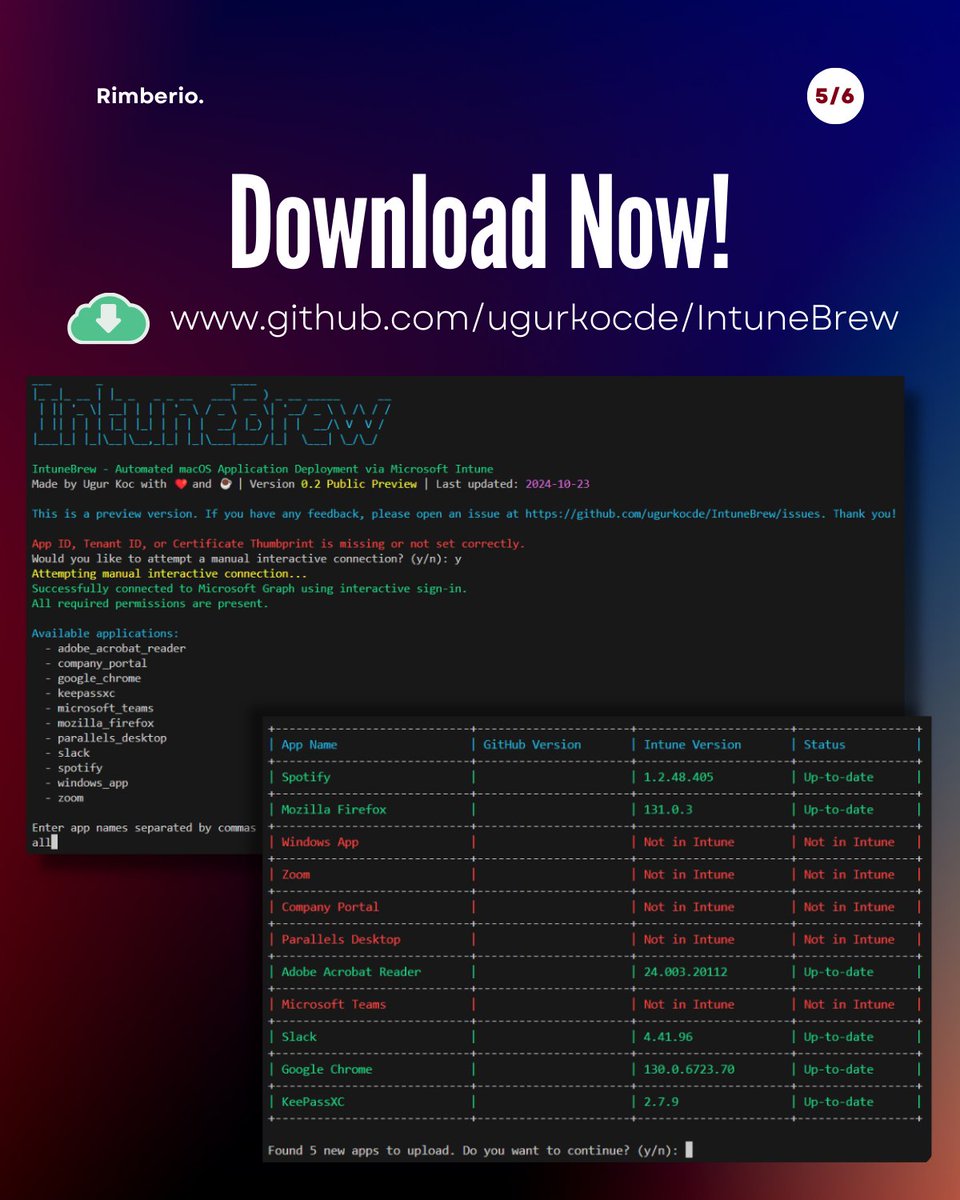The image size is (960, 1200).
Task: Select spotify in the applications list
Action: 80,768
